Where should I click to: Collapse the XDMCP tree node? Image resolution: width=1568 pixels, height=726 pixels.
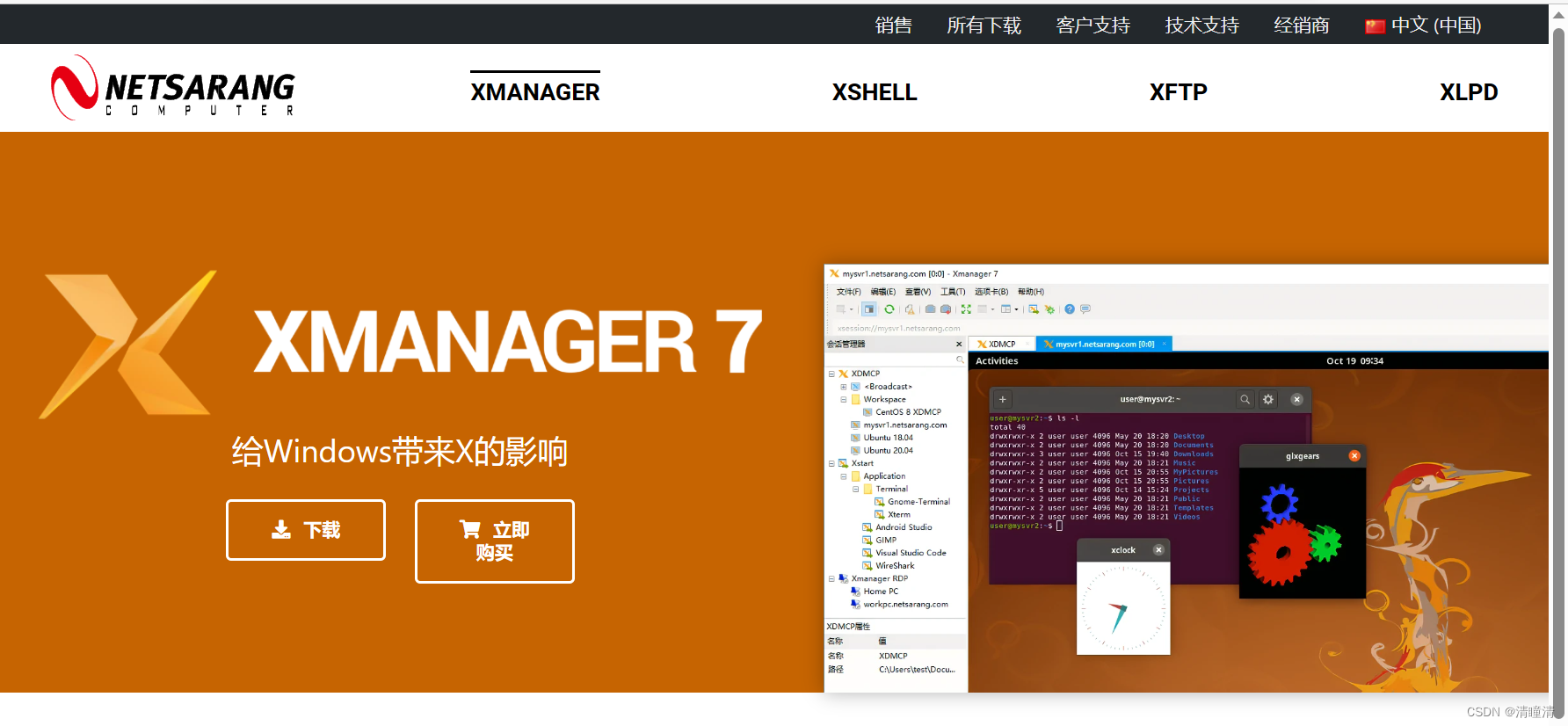click(831, 374)
